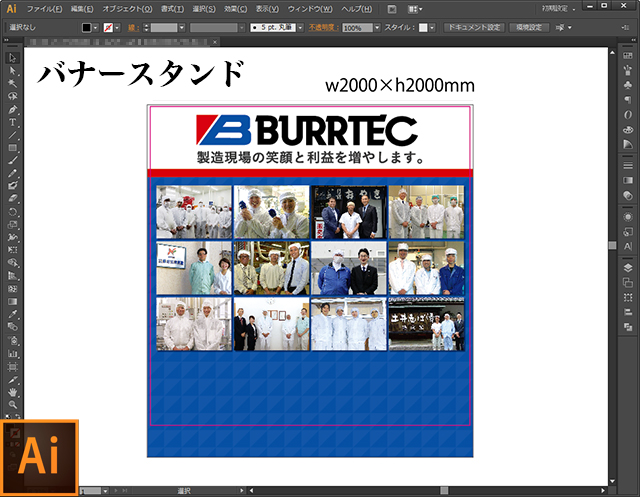Select the Eyedropper tool
Image resolution: width=640 pixels, height=497 pixels.
coord(12,314)
